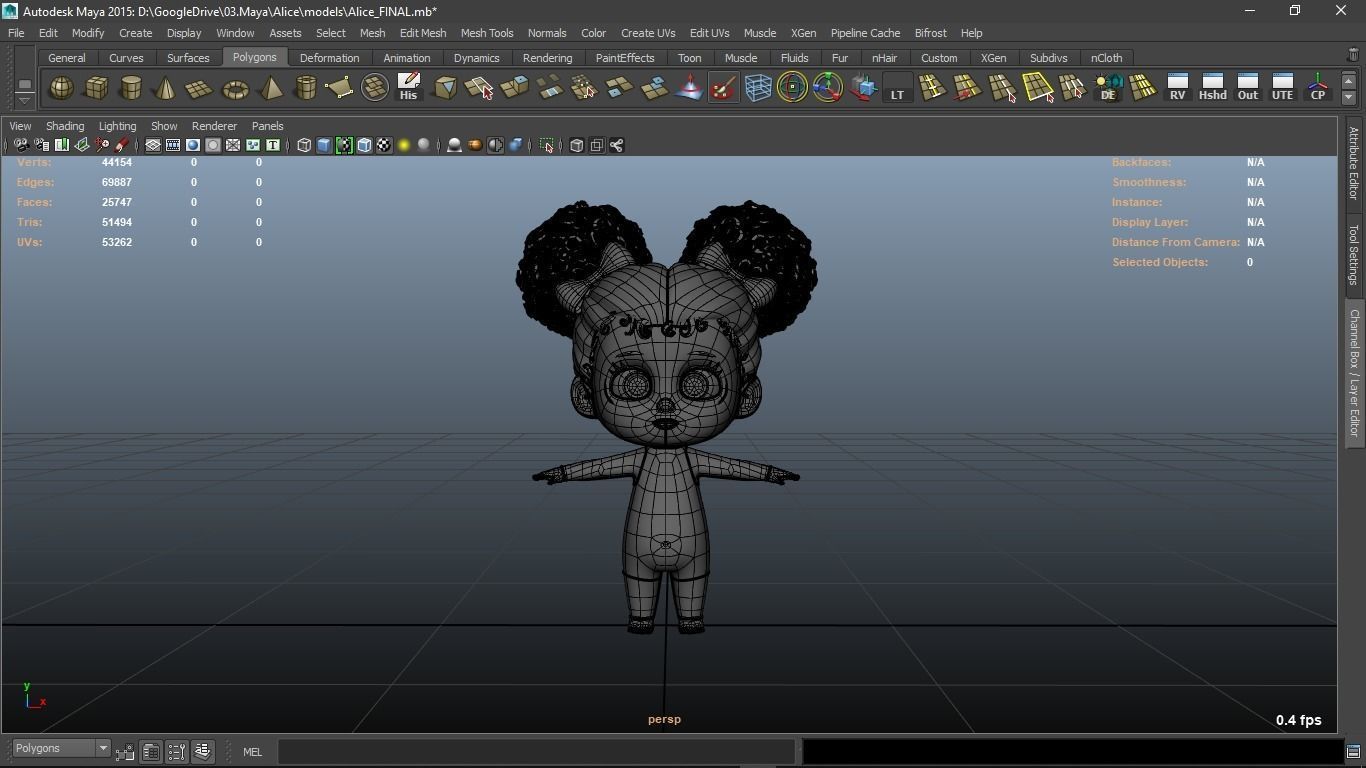Screen dimensions: 1366x768
Task: Open the Edit Mesh menu
Action: 423,33
